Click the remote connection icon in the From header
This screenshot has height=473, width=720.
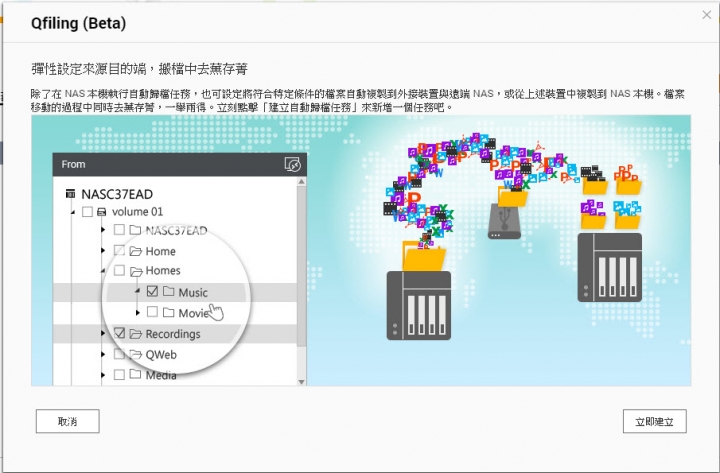pyautogui.click(x=292, y=164)
